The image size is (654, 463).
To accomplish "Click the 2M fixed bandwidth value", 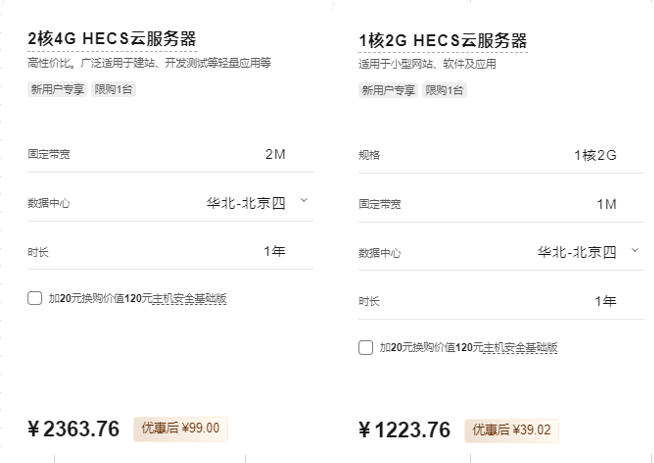I will pos(274,154).
